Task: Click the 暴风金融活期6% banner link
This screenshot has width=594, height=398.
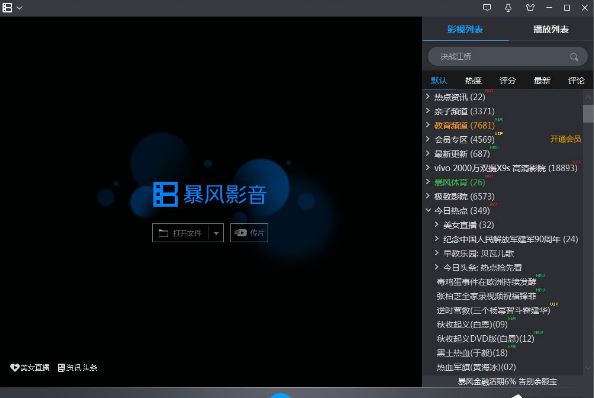Action: point(507,381)
